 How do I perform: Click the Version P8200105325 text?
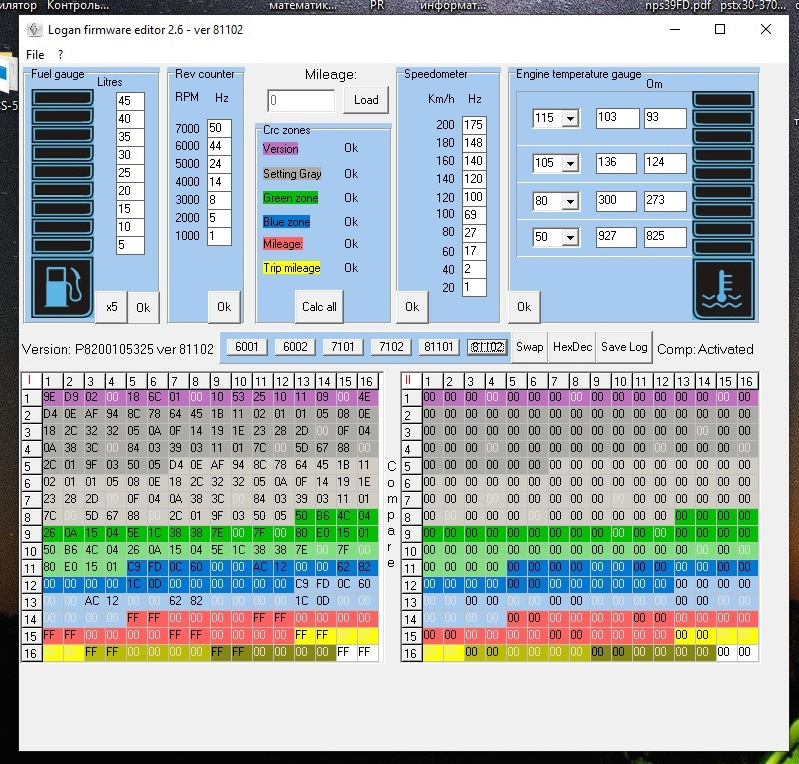coord(118,349)
